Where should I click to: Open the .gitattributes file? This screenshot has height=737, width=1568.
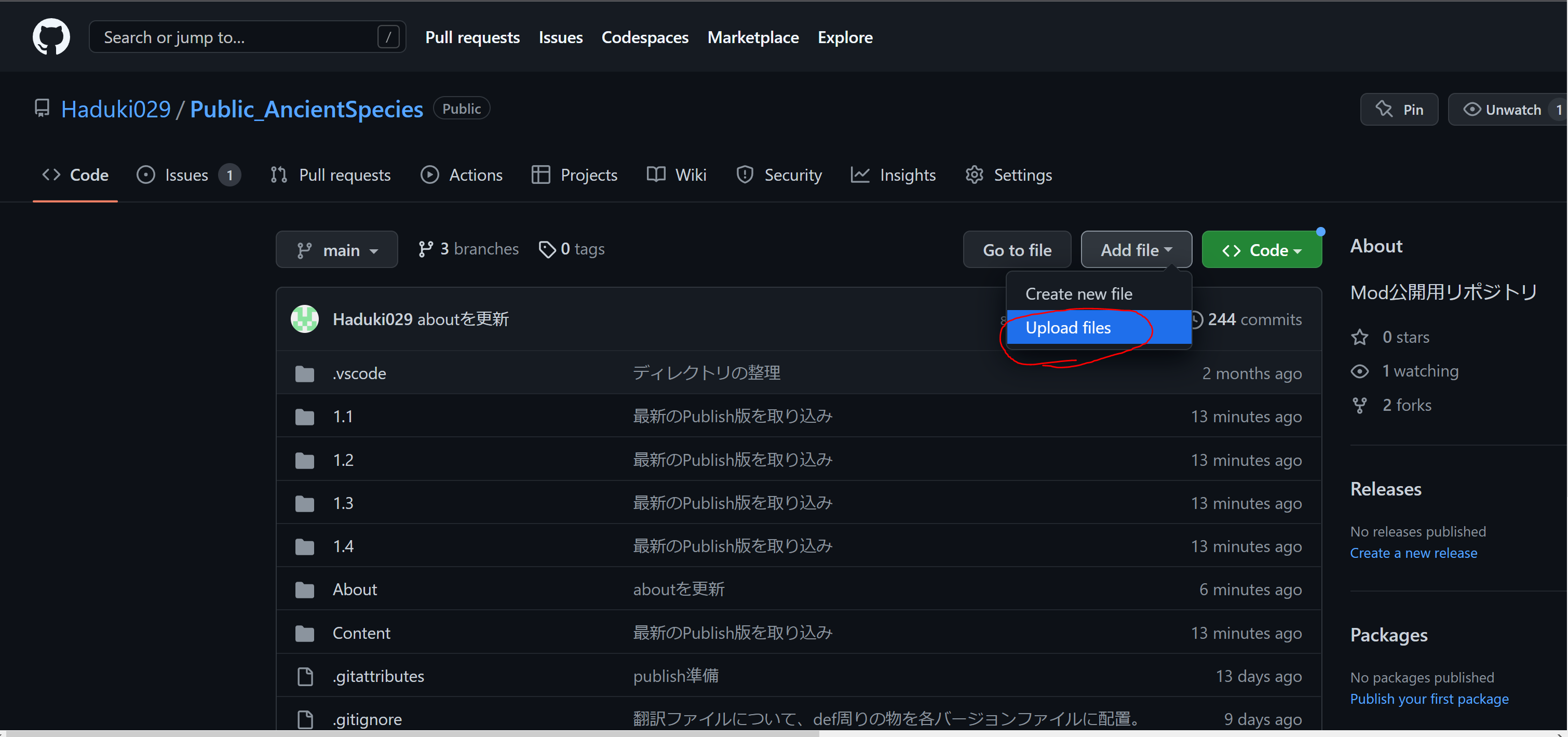tap(378, 676)
